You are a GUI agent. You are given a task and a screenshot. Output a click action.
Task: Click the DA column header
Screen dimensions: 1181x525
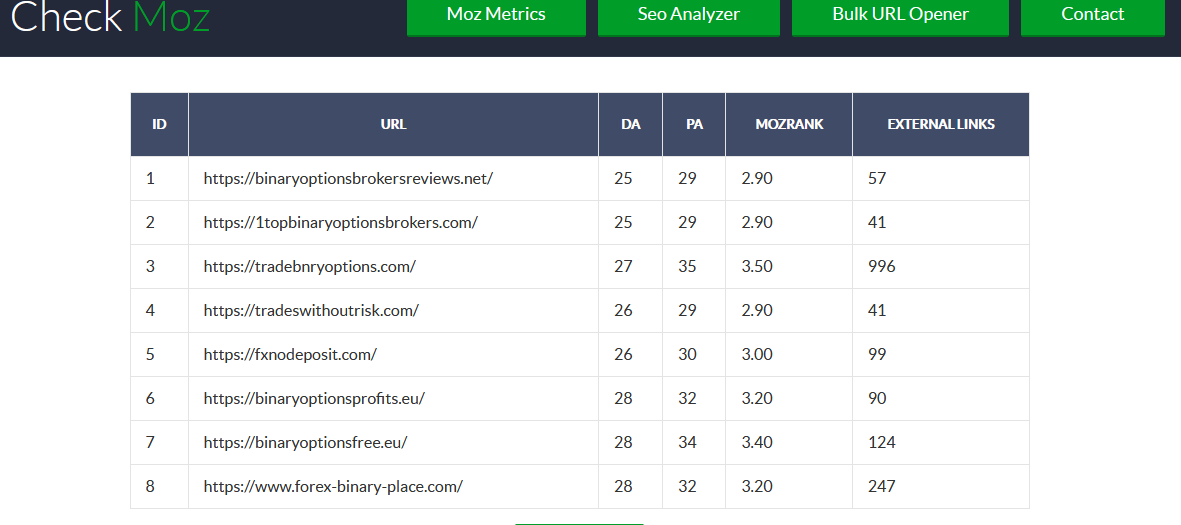(x=630, y=125)
